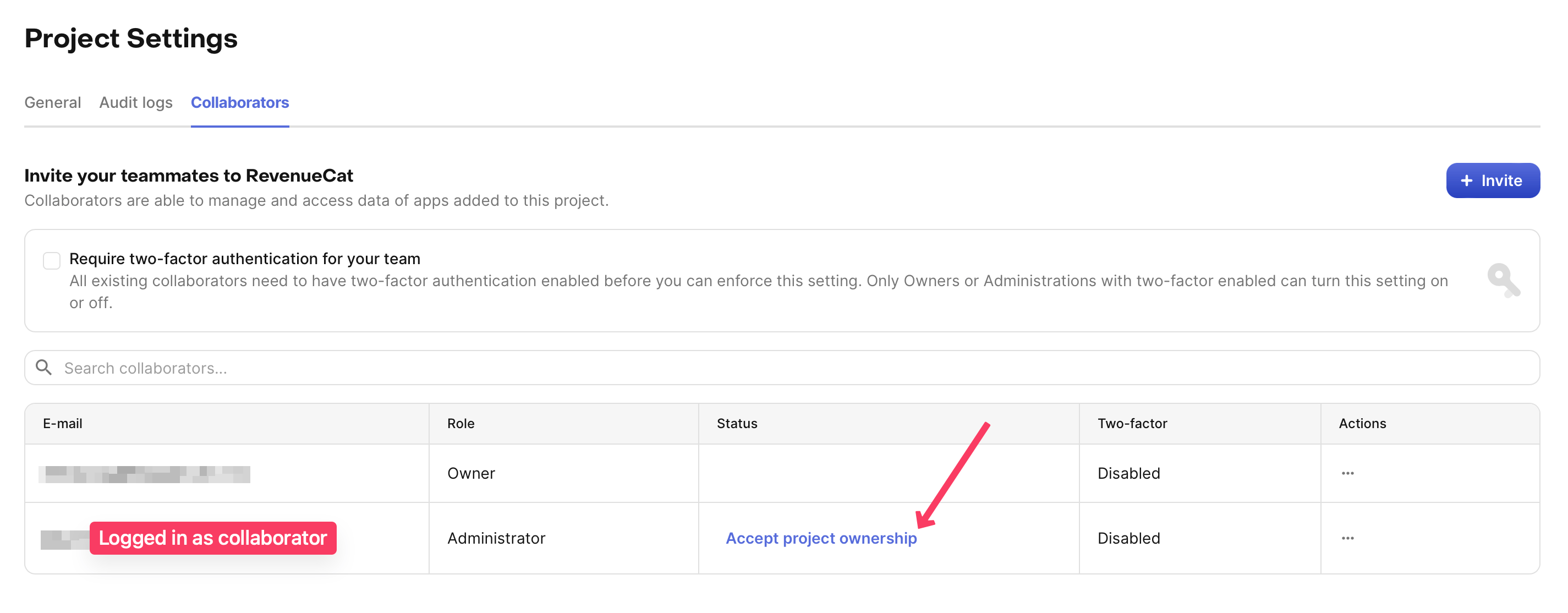Click the Invite button
Viewport: 1568px width, 613px height.
(x=1492, y=181)
